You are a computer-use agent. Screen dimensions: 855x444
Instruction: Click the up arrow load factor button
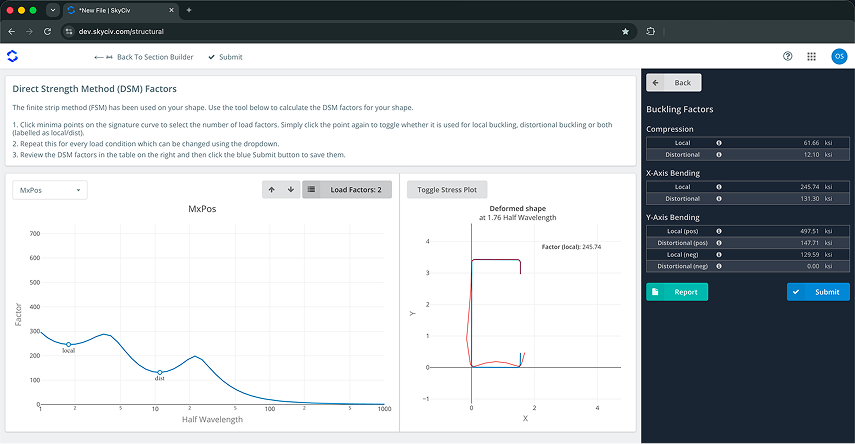point(272,190)
